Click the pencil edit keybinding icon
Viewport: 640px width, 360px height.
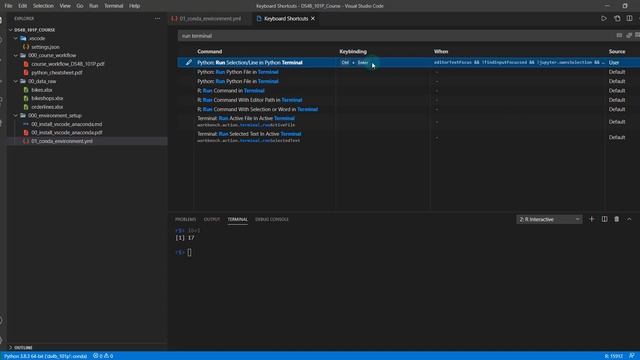point(189,62)
